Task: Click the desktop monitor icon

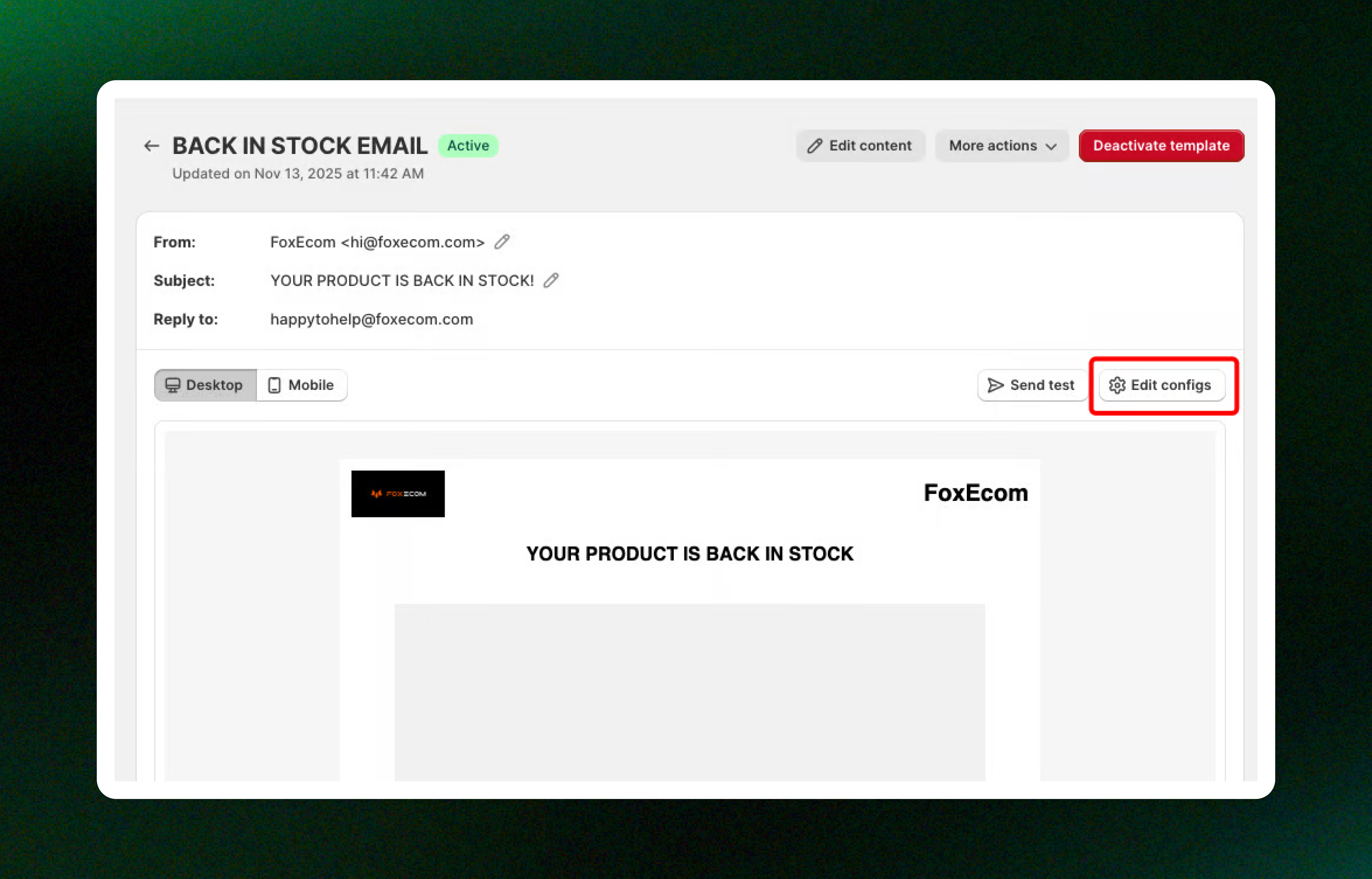Action: [172, 385]
